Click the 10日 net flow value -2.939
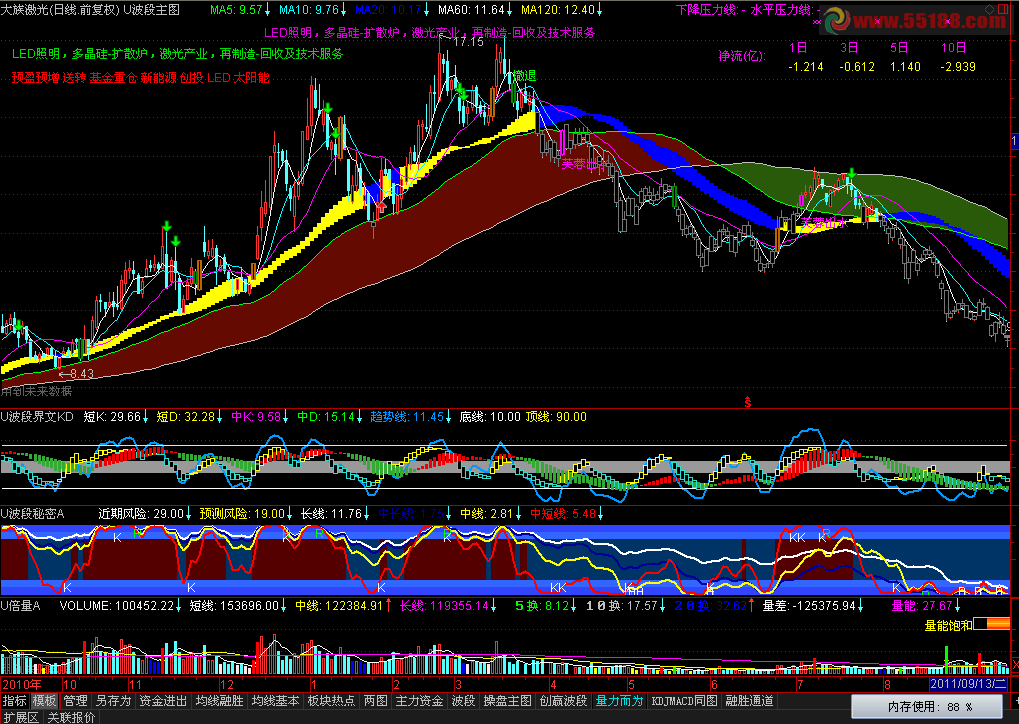This screenshot has width=1019, height=724. coord(957,66)
